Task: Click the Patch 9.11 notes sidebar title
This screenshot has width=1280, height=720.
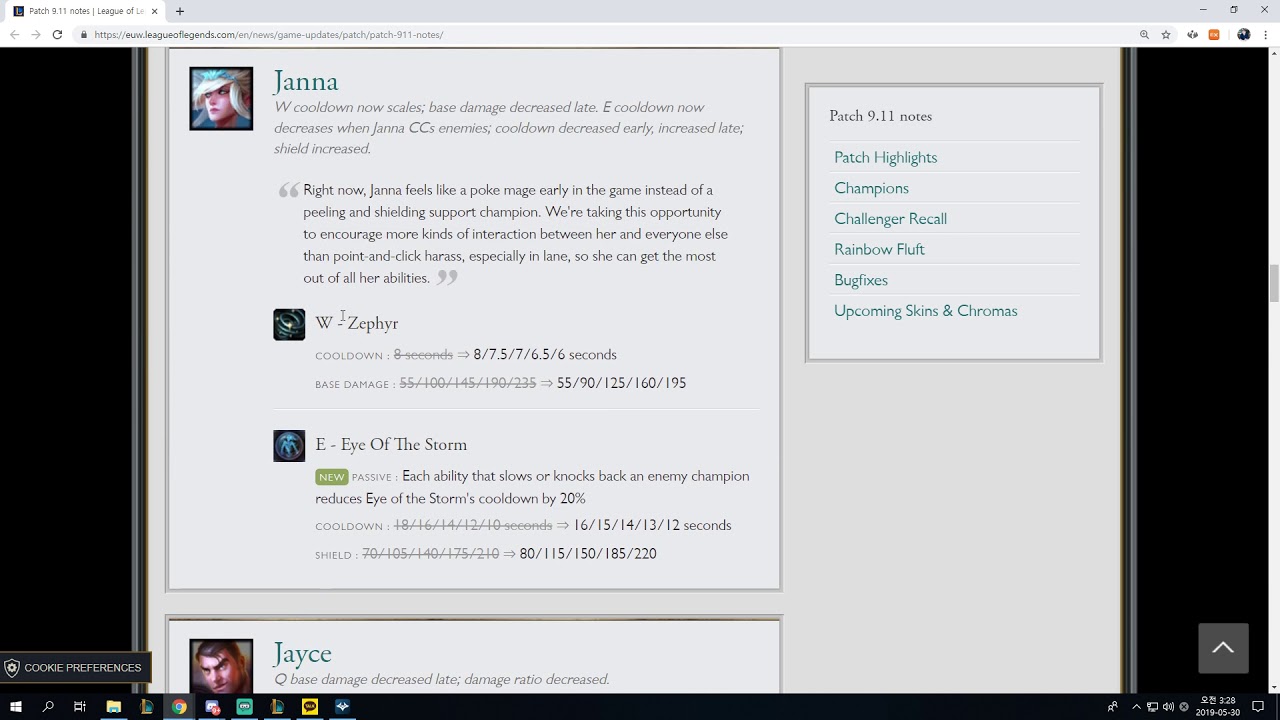Action: (880, 116)
